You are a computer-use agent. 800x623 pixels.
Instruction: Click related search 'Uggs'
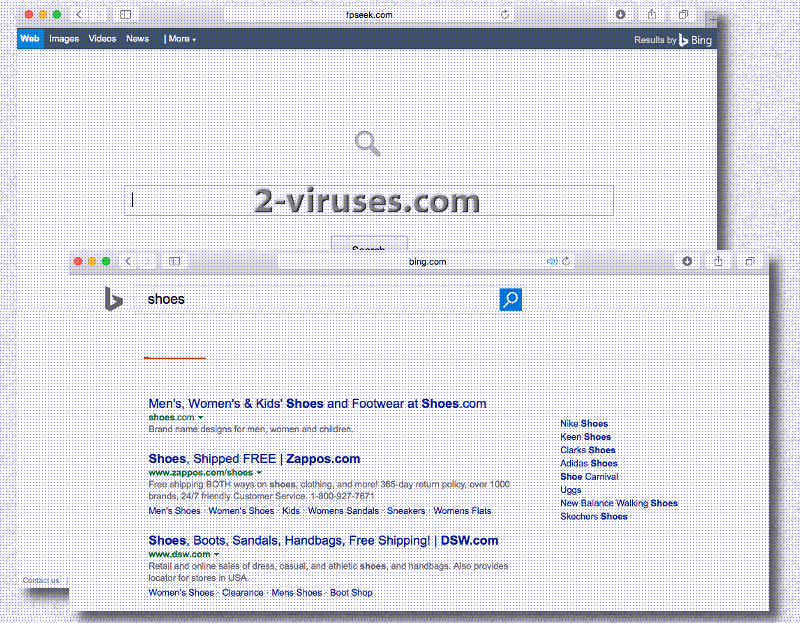571,490
